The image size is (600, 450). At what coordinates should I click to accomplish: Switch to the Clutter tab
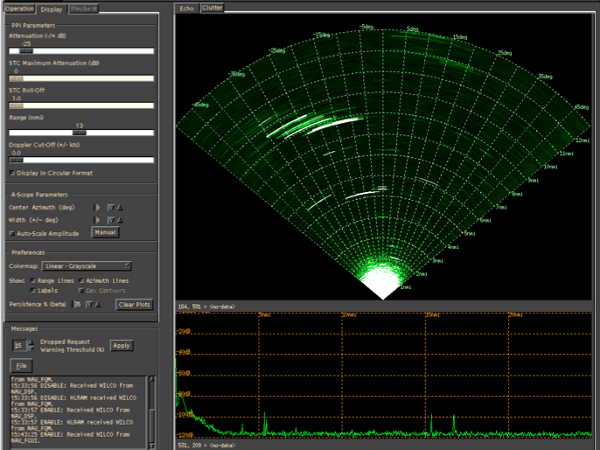point(212,8)
